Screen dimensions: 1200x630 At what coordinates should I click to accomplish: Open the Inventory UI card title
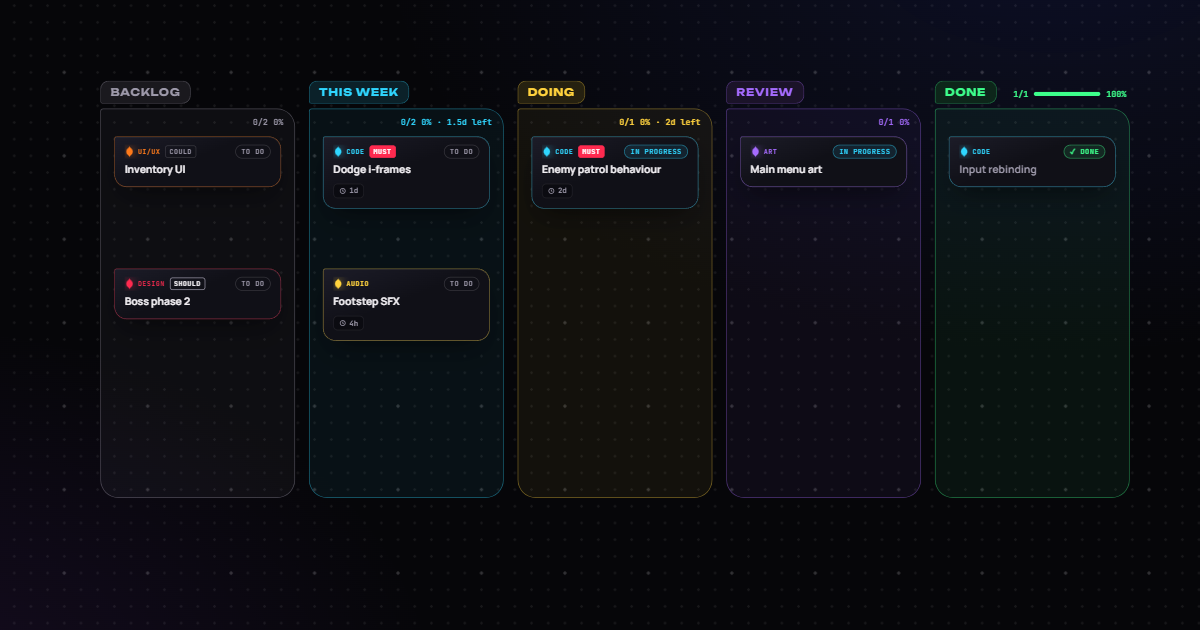click(x=155, y=170)
